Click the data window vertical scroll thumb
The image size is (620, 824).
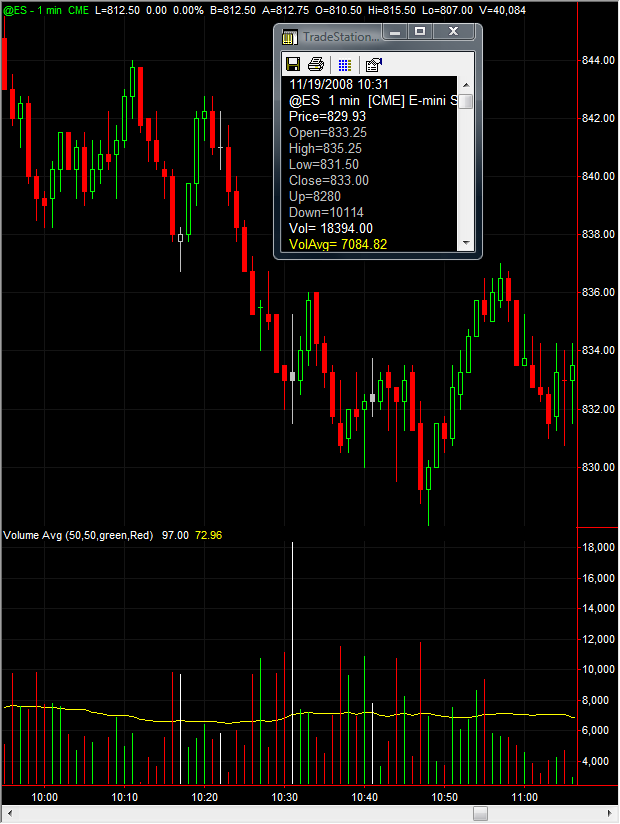[x=466, y=101]
